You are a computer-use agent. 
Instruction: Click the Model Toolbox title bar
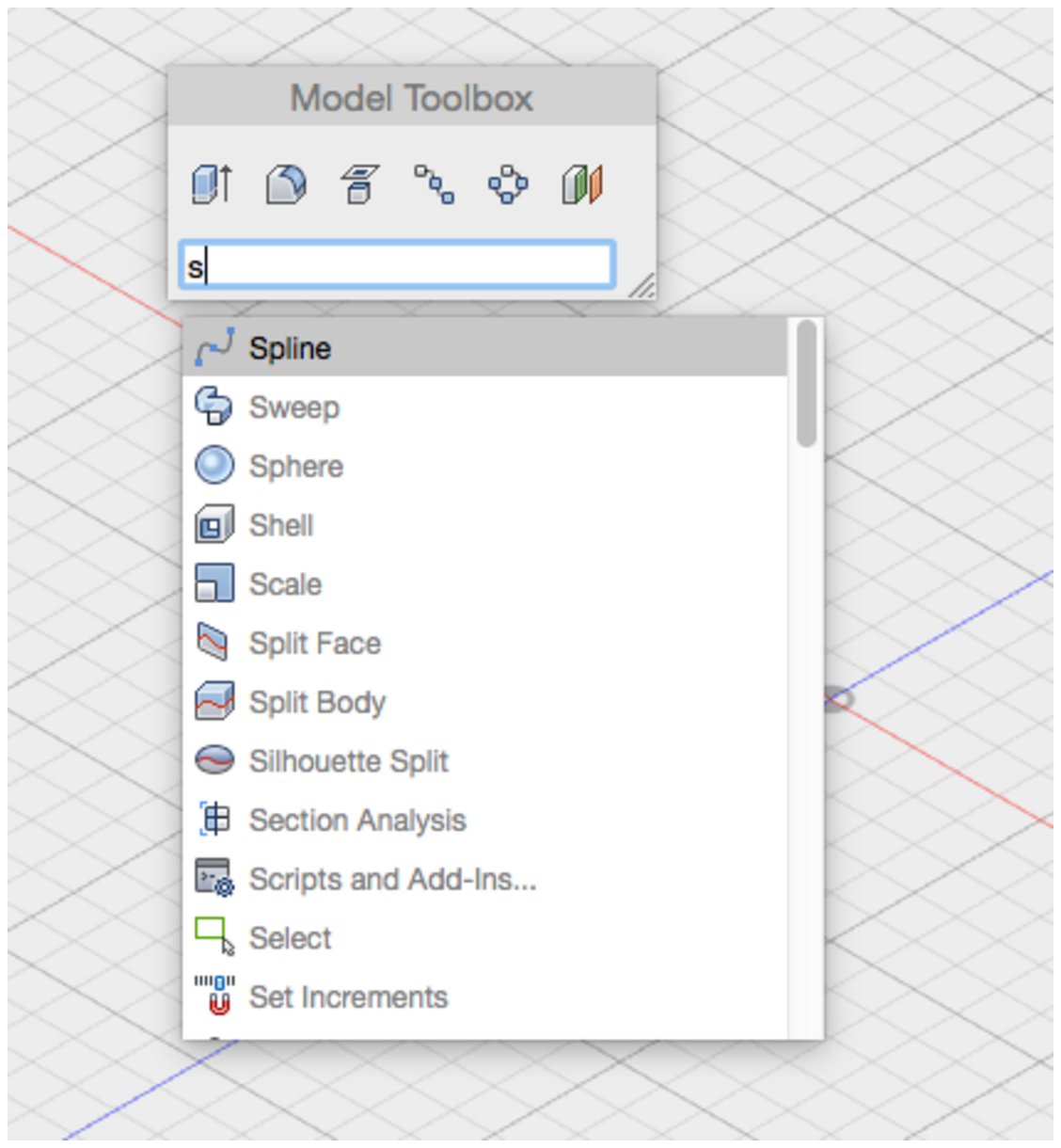(412, 97)
